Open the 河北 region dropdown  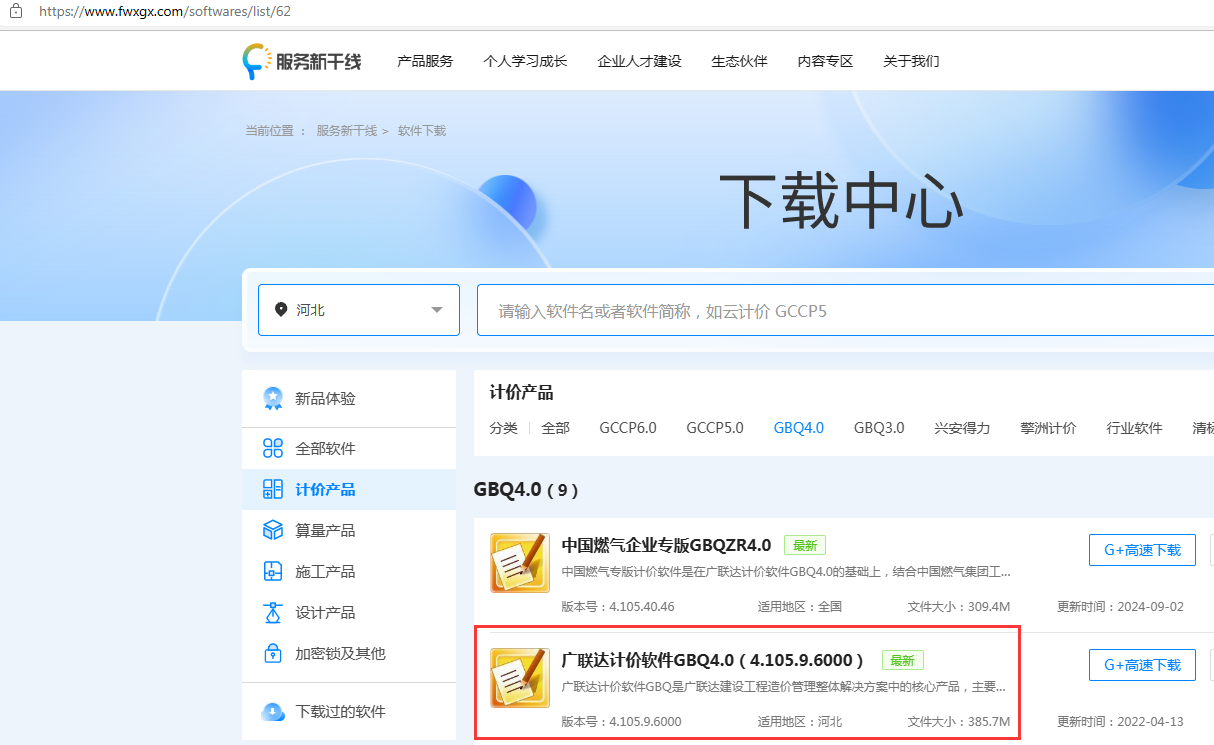(359, 310)
